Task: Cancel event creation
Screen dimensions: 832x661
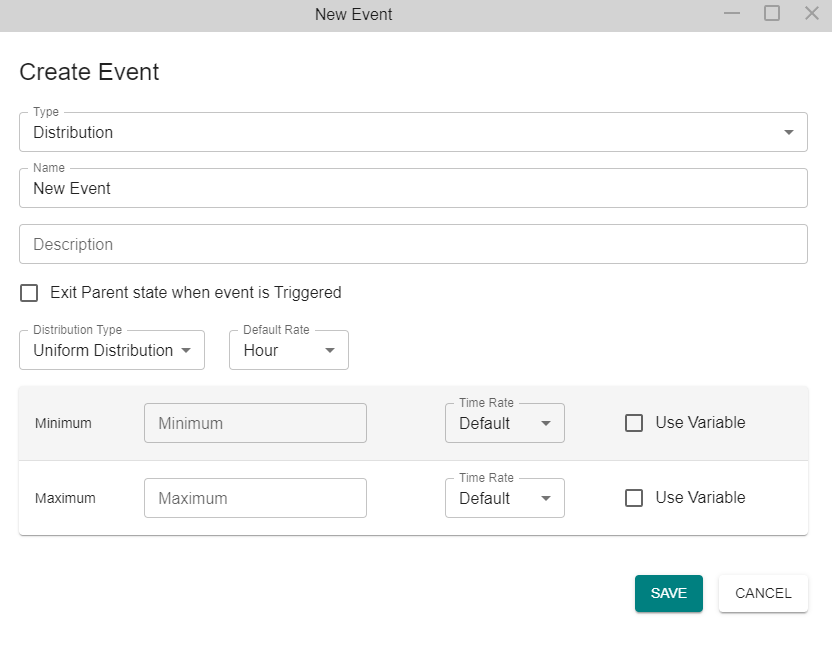Action: 763,593
